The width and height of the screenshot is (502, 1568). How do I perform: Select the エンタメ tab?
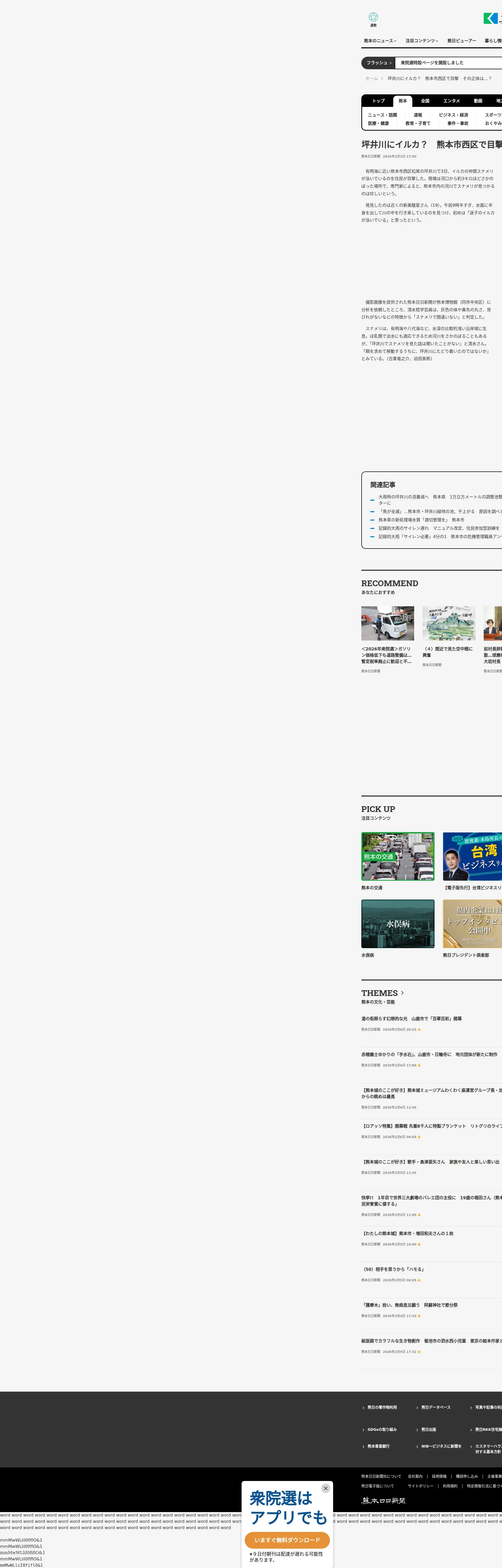(x=452, y=101)
